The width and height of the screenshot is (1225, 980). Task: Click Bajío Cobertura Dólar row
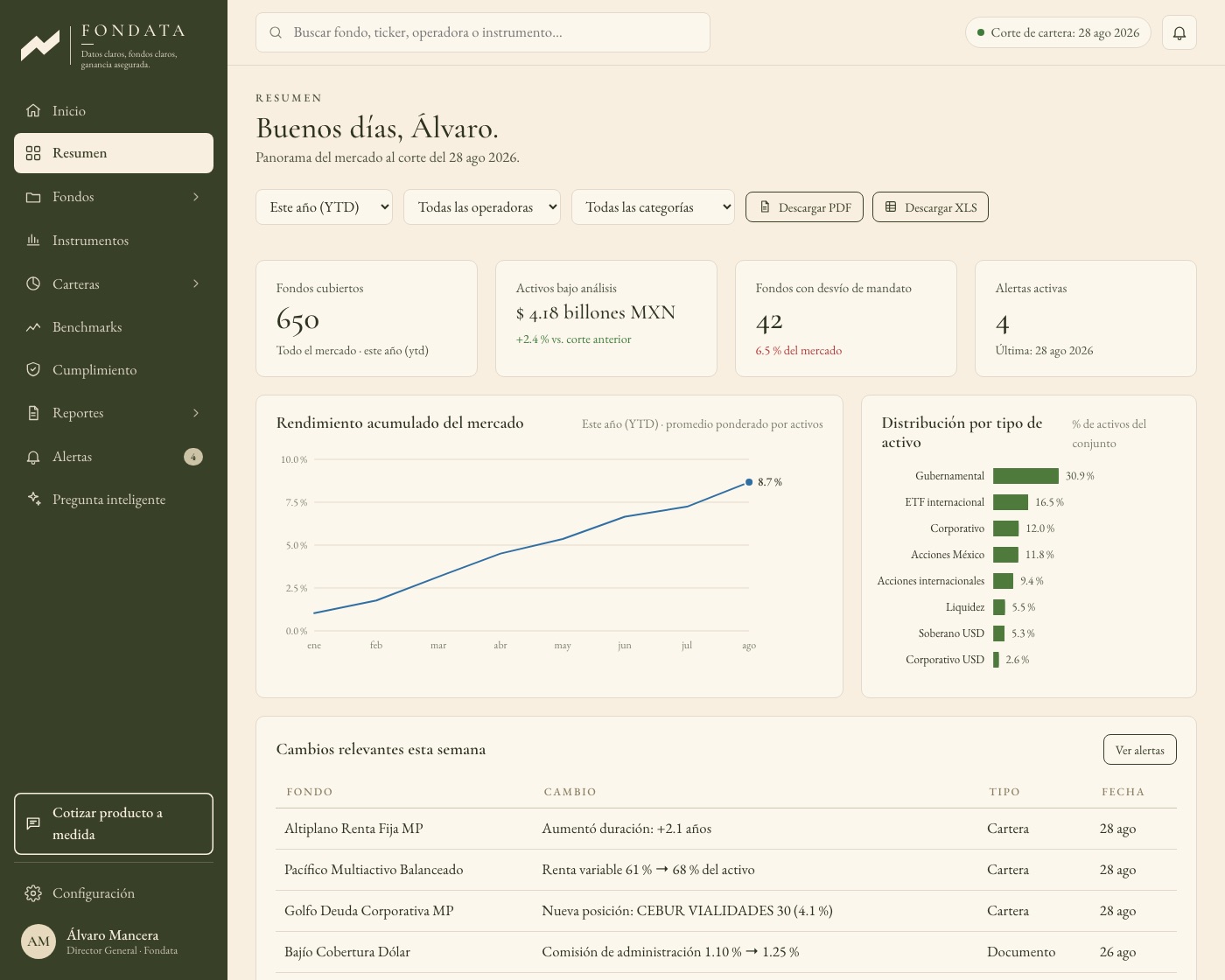[x=726, y=952]
